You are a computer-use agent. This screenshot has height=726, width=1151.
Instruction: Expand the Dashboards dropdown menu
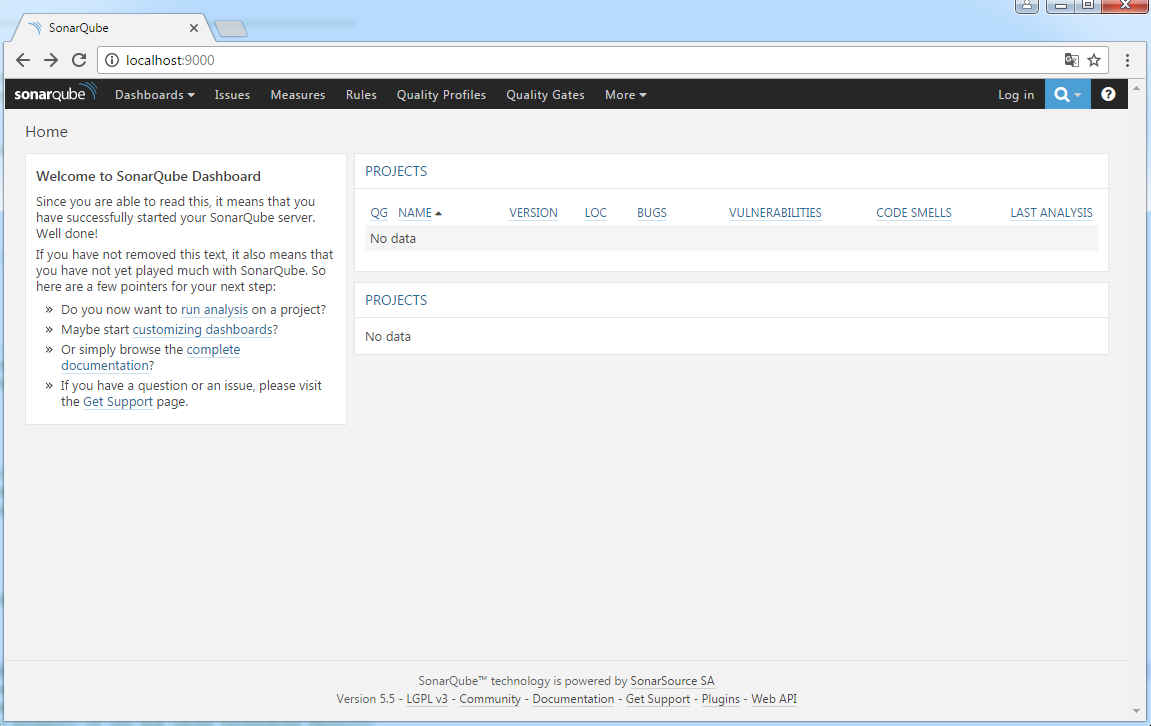[155, 95]
